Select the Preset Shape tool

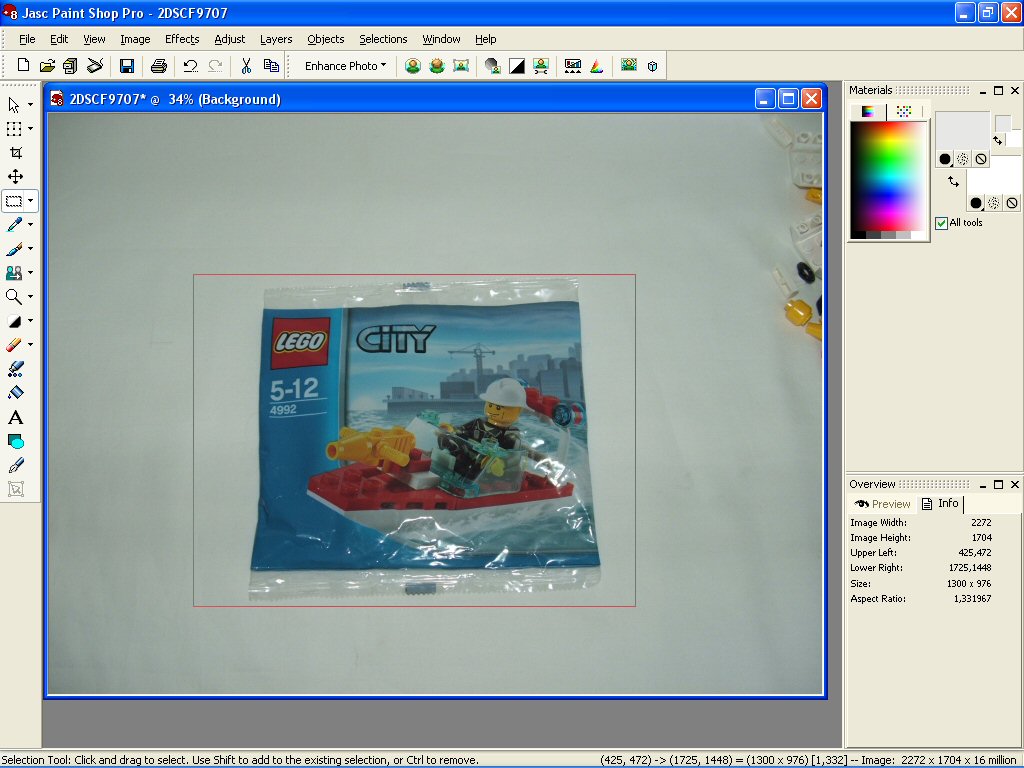pyautogui.click(x=16, y=441)
